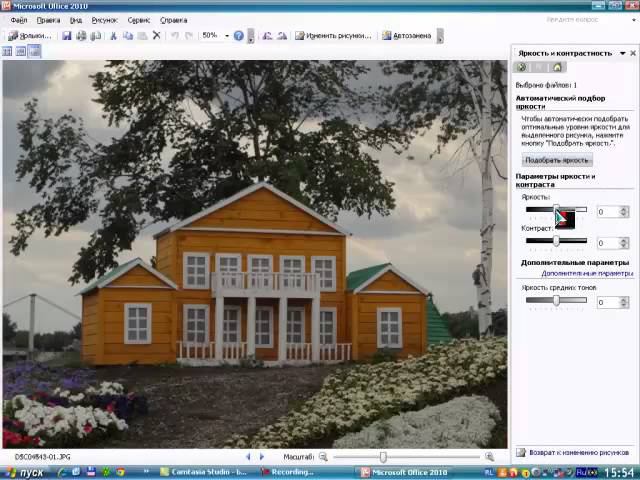The height and width of the screenshot is (480, 640).
Task: Switch to single picture view
Action: (34, 51)
